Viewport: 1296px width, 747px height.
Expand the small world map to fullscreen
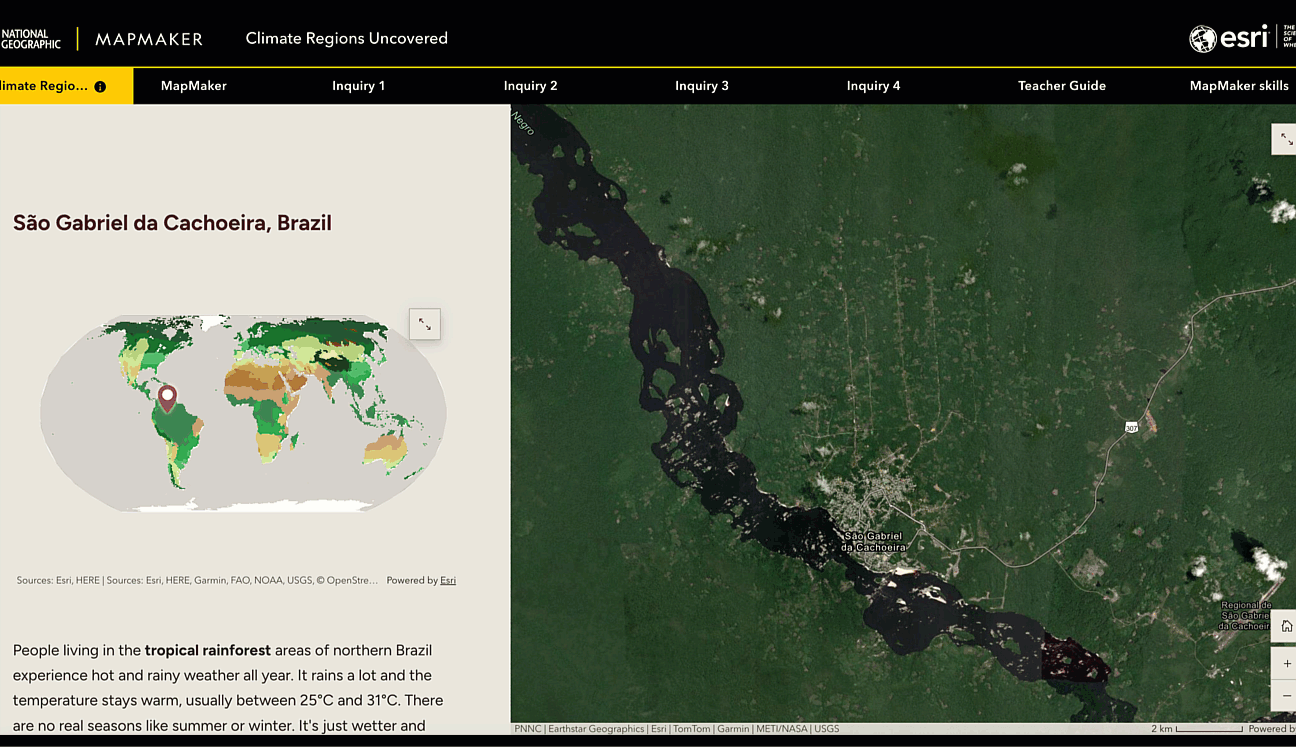coord(425,324)
